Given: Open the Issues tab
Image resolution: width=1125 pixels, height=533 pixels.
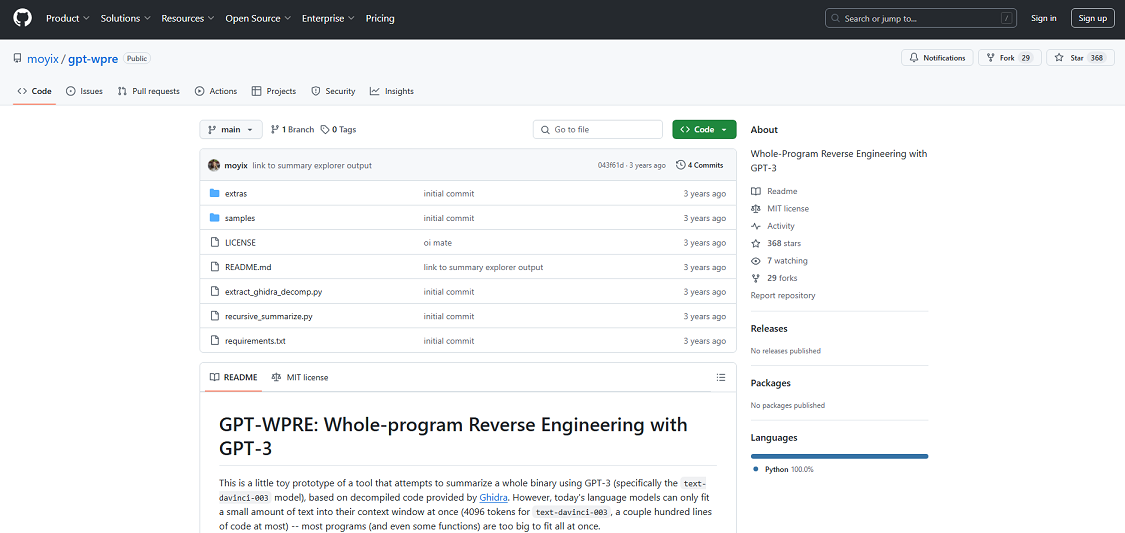Looking at the screenshot, I should click(84, 91).
